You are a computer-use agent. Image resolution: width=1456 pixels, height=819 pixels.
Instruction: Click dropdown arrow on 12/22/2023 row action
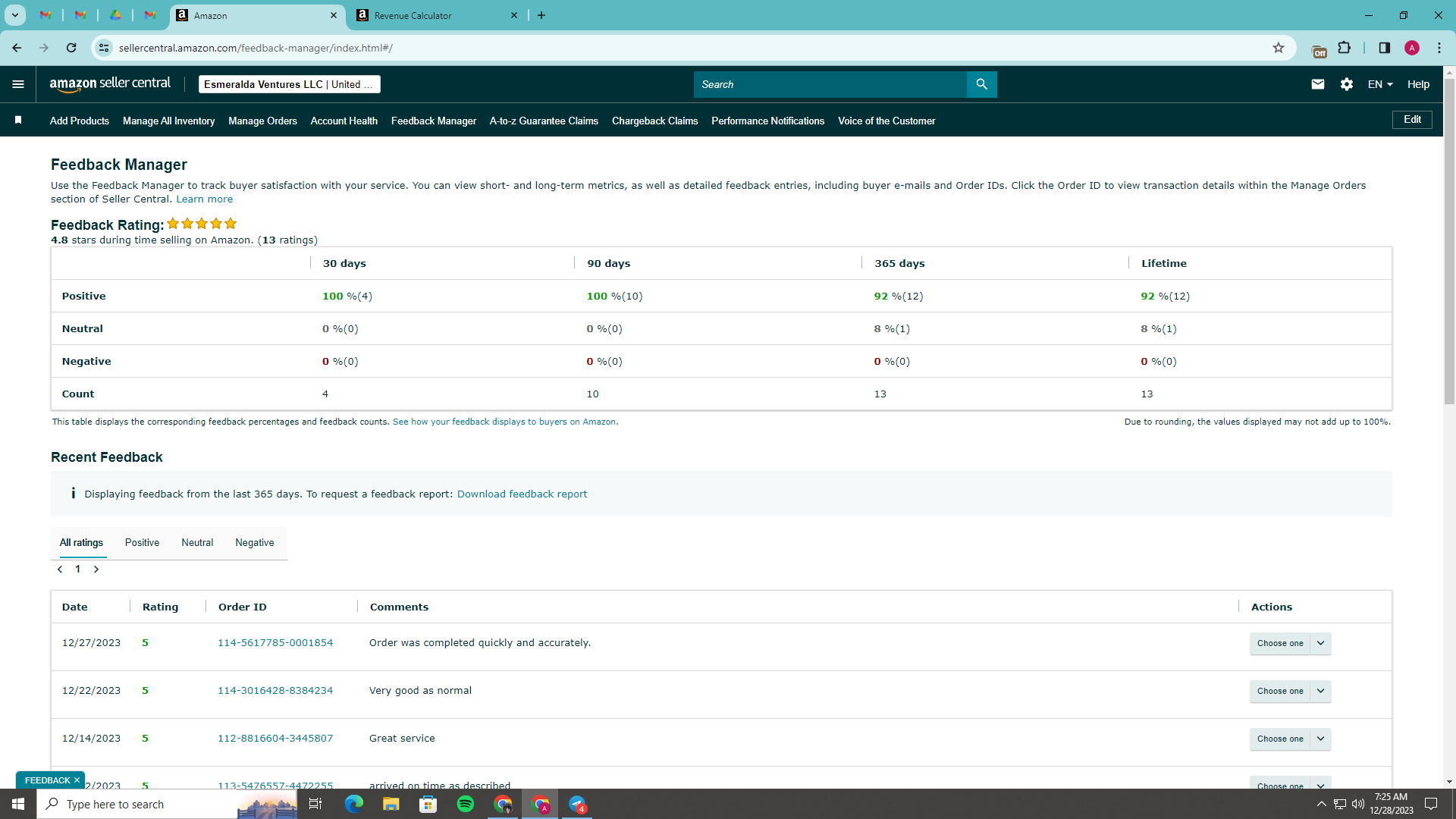coord(1321,691)
